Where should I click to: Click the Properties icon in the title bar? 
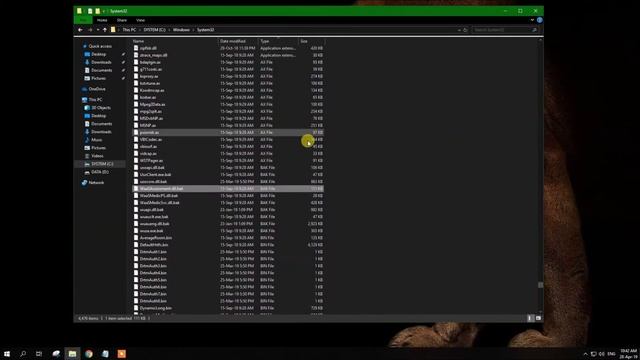click(90, 11)
